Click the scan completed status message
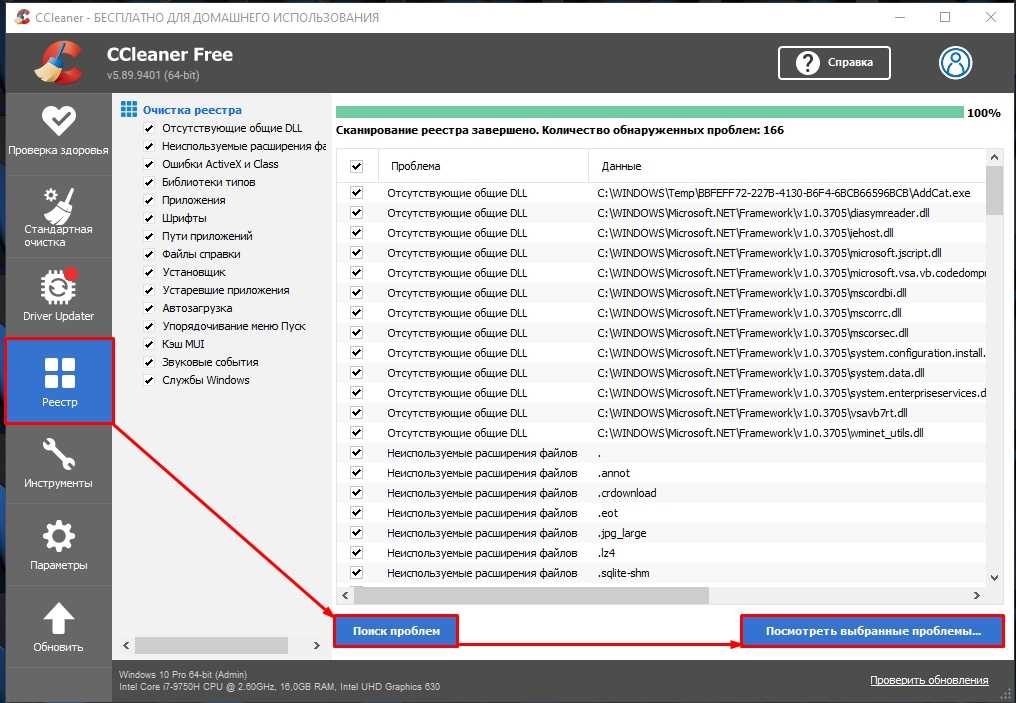The image size is (1016, 703). (560, 130)
